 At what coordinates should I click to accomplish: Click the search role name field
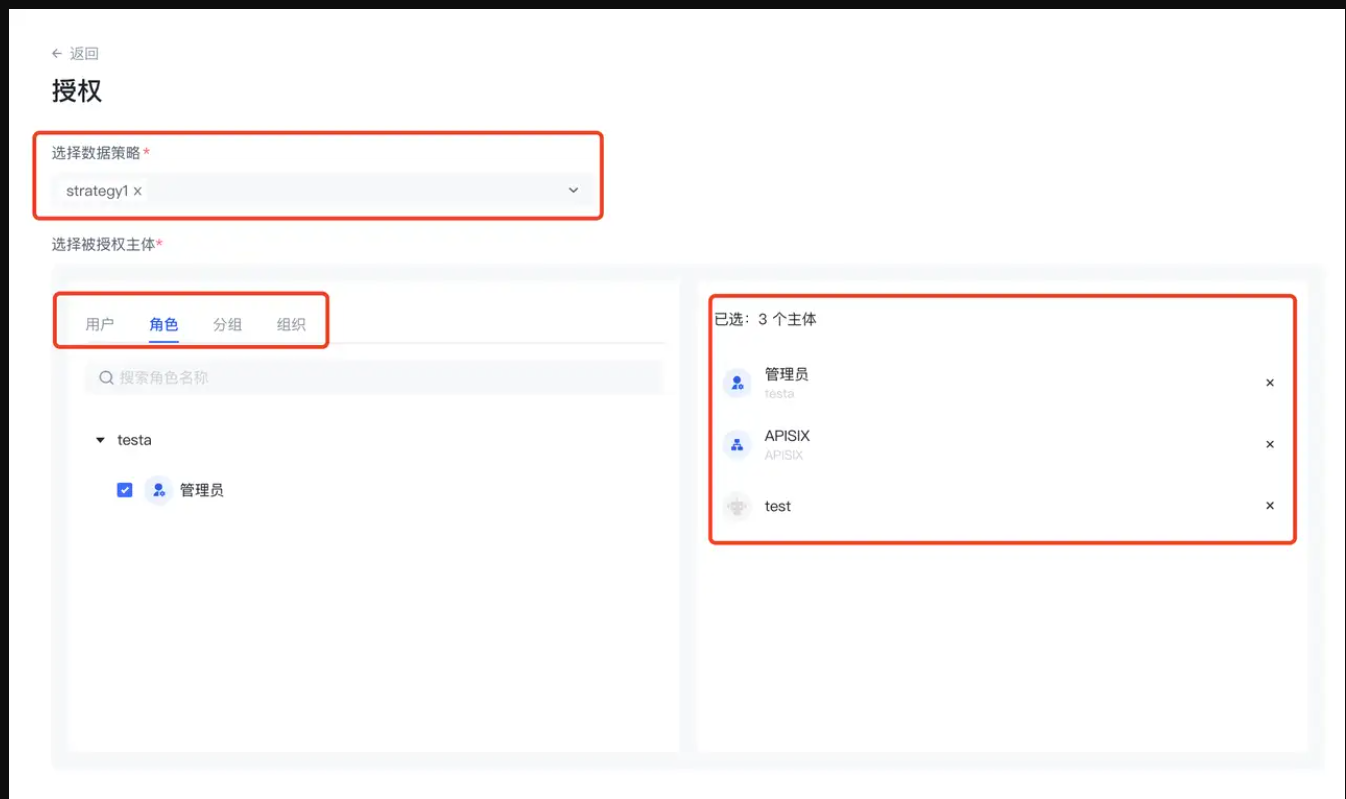[x=380, y=378]
